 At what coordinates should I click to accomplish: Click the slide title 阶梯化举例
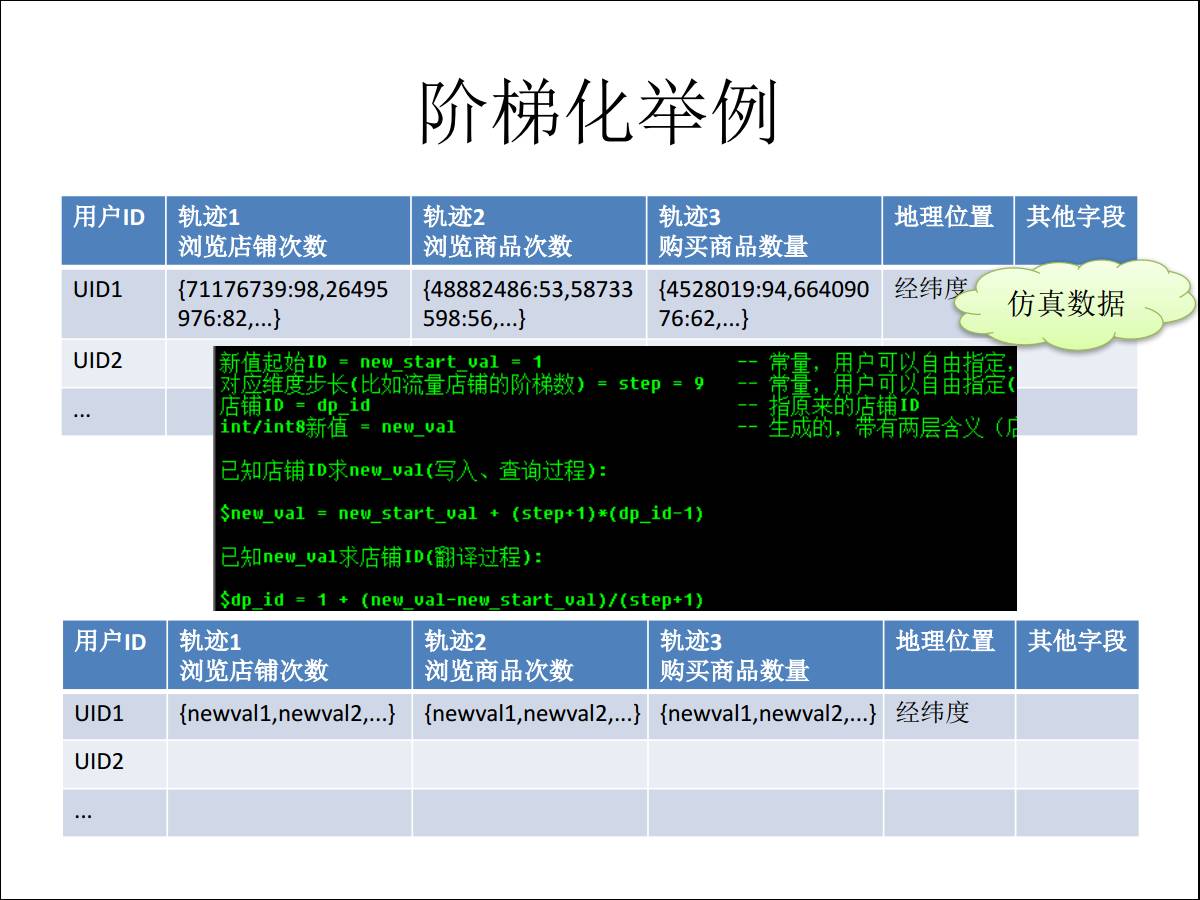598,112
